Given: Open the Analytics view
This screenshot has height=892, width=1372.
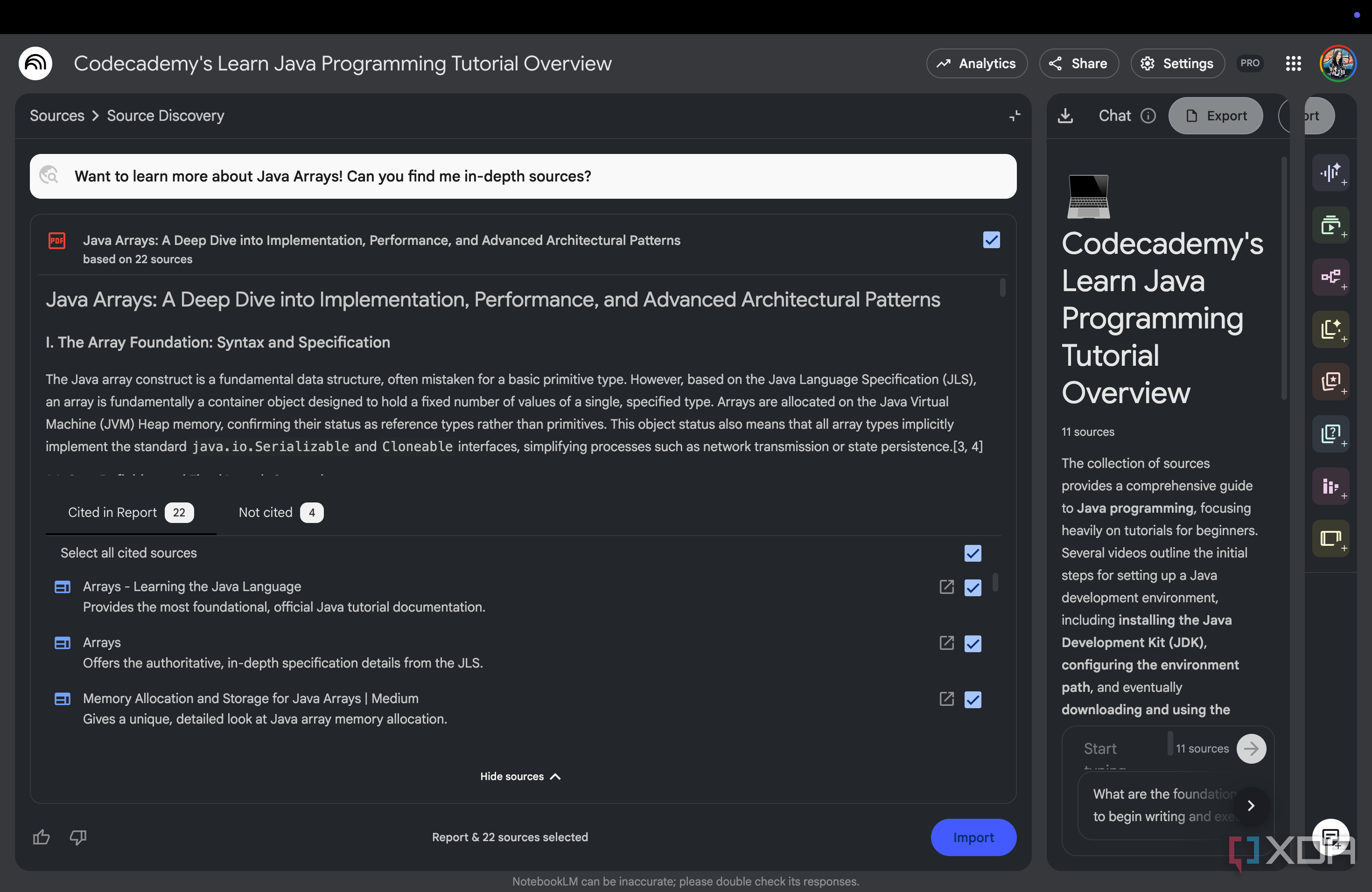Looking at the screenshot, I should tap(977, 63).
